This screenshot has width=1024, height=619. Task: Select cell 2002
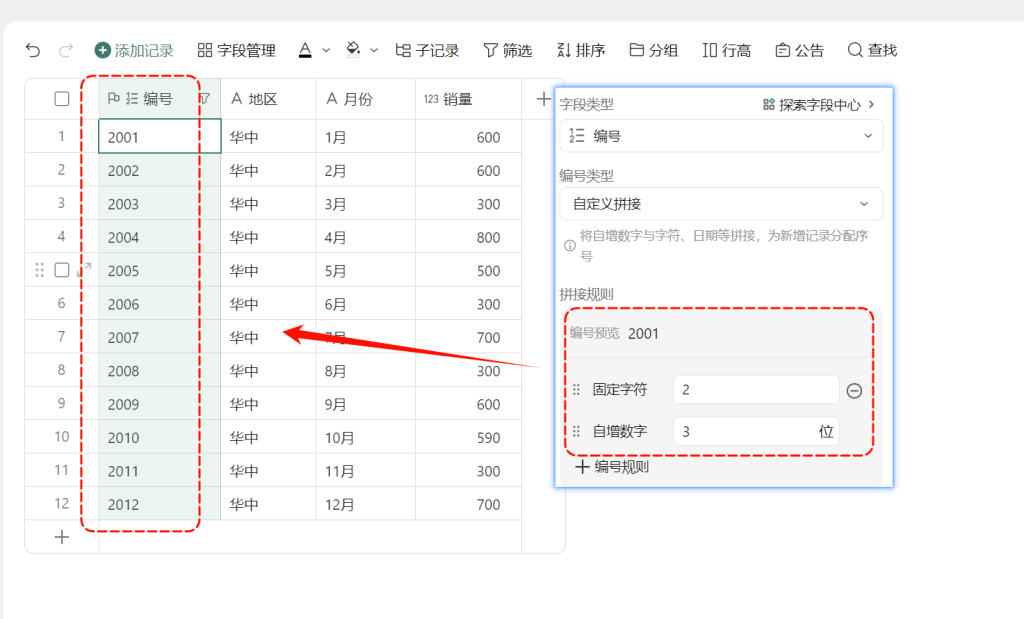159,170
